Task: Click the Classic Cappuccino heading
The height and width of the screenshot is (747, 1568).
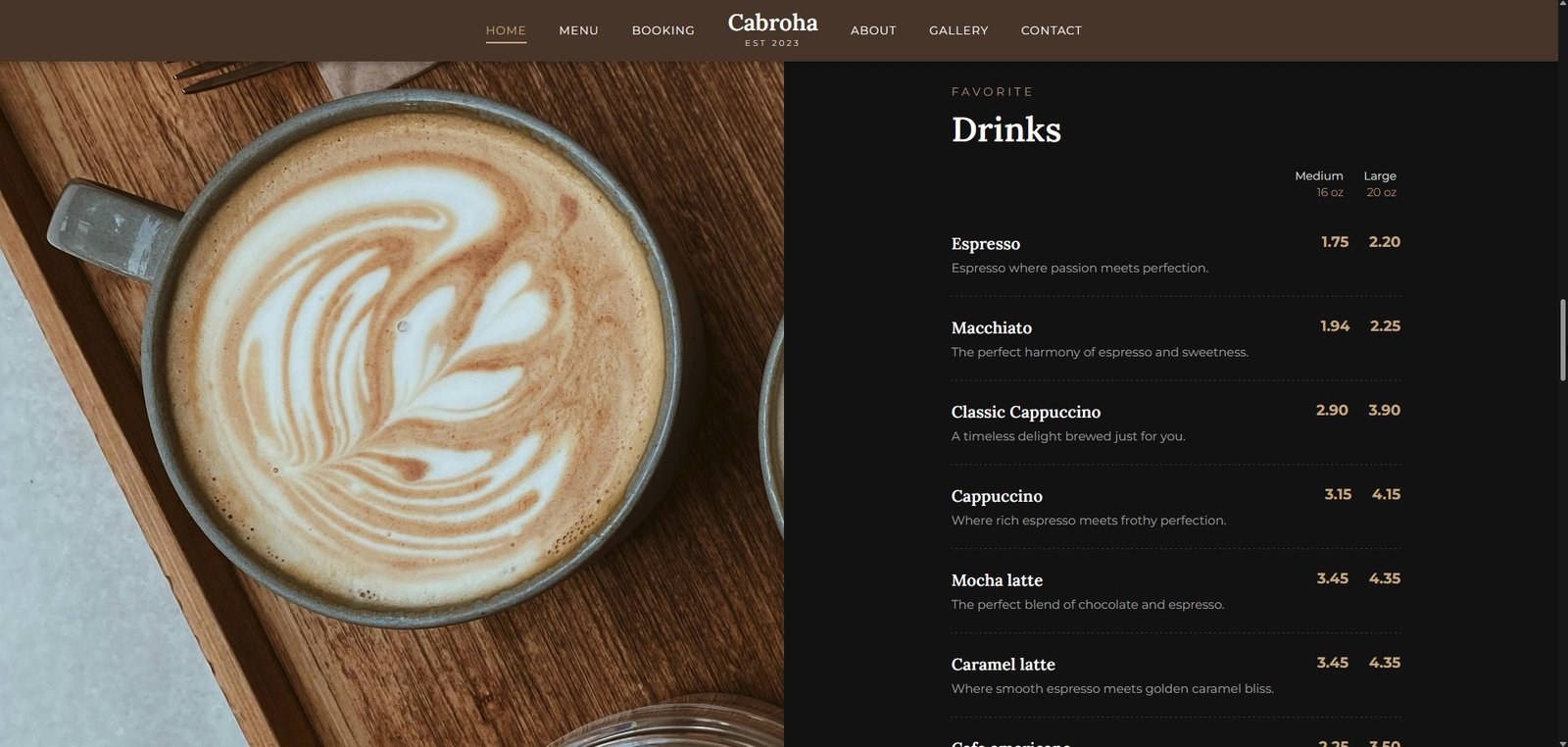Action: pos(1025,413)
